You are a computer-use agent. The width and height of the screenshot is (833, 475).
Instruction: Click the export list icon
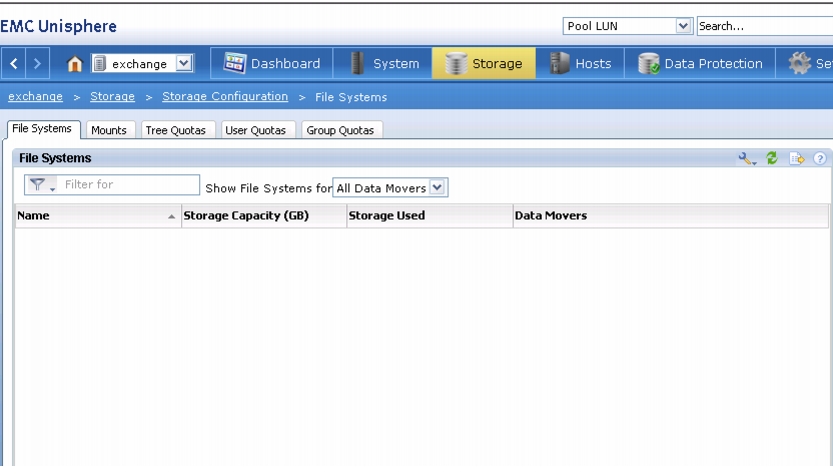[796, 158]
